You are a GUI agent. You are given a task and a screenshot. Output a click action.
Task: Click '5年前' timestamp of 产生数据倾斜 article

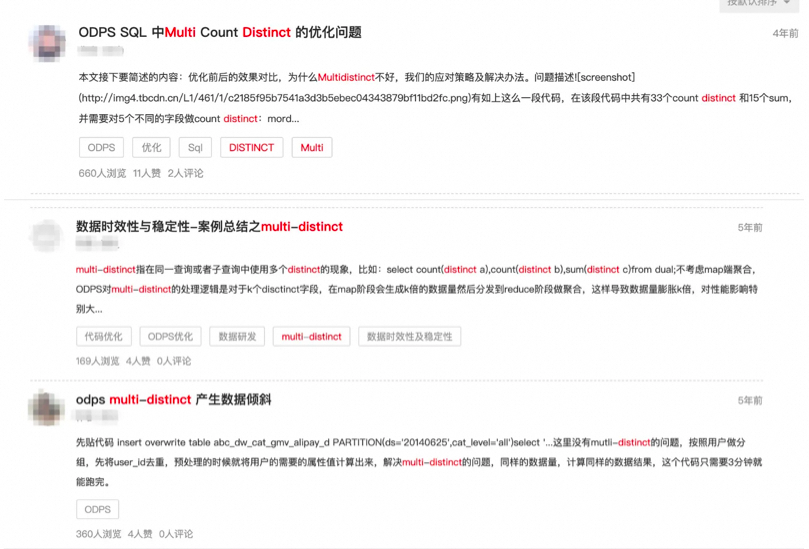[750, 400]
